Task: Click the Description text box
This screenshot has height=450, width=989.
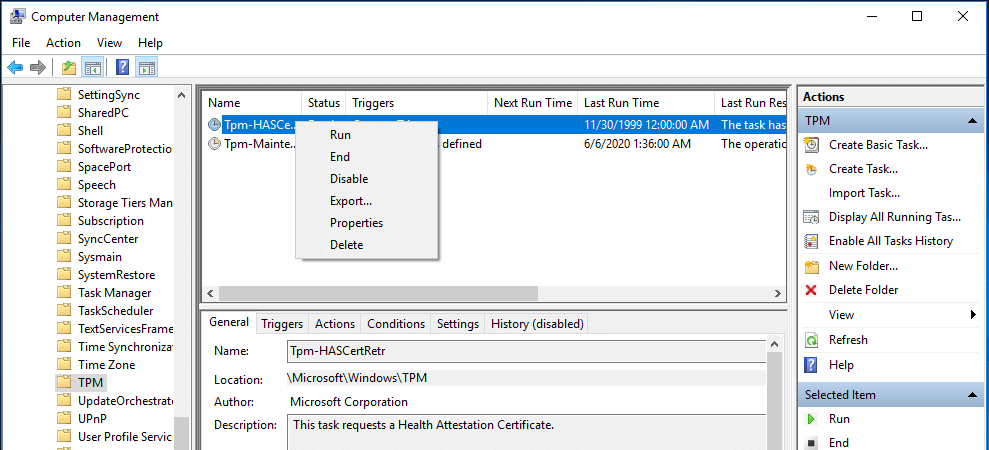Action: click(x=526, y=432)
